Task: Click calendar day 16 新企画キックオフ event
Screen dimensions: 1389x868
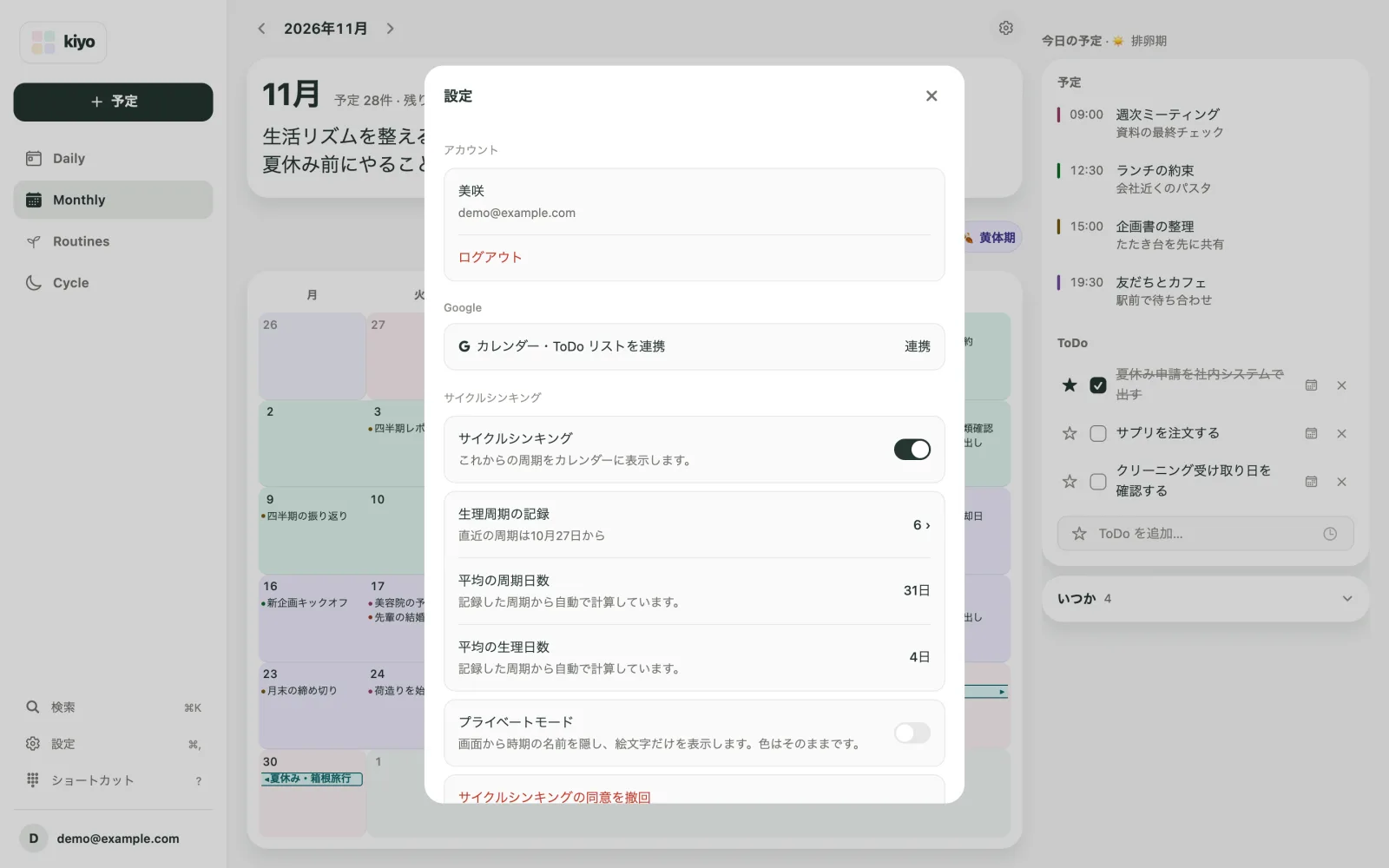Action: click(305, 603)
